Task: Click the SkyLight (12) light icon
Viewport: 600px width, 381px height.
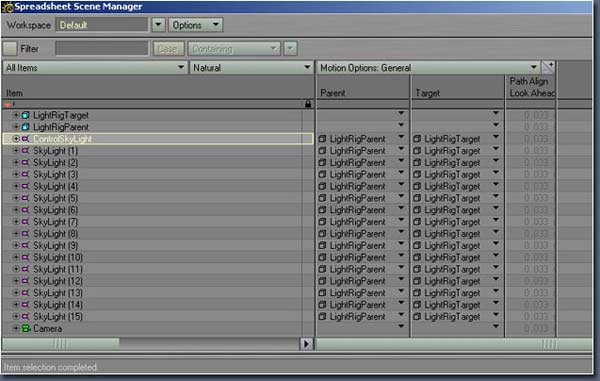Action: (x=25, y=281)
